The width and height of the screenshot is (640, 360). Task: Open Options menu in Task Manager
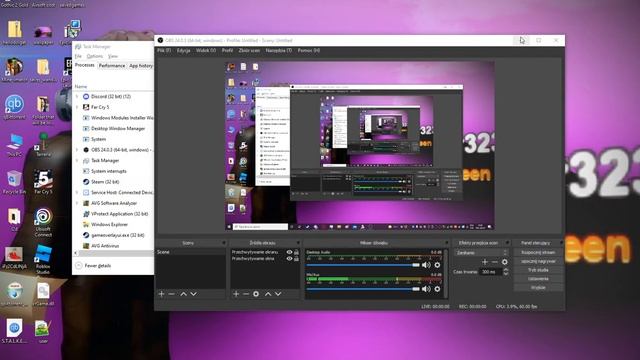(x=95, y=56)
